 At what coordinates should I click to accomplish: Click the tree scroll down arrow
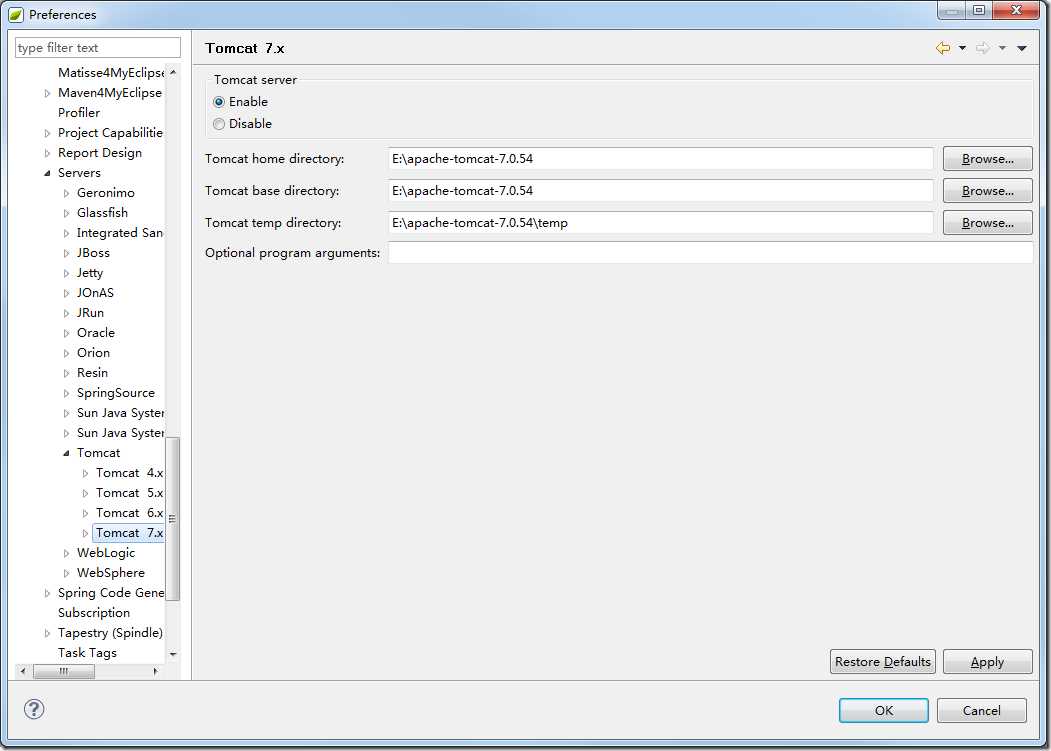[x=173, y=654]
